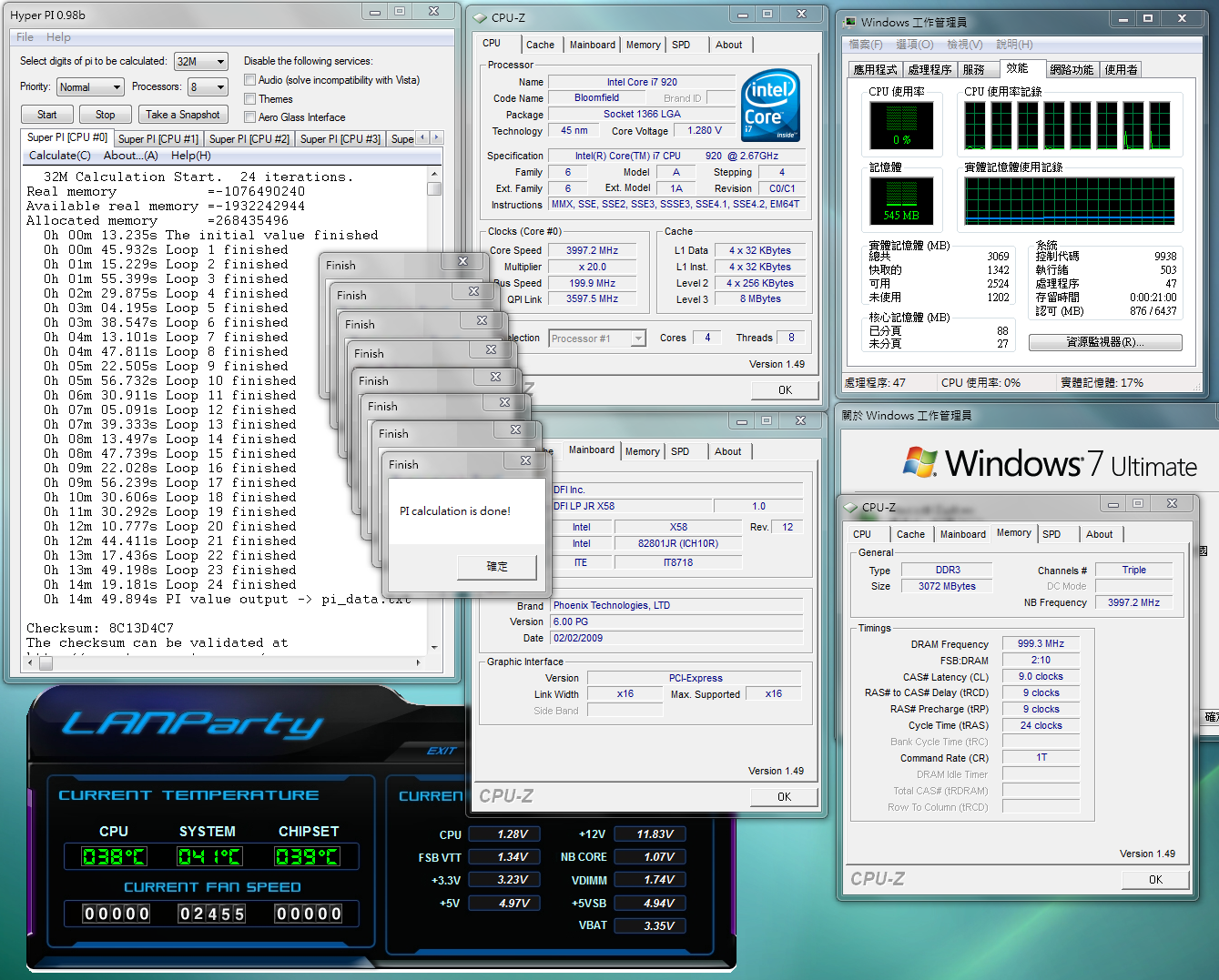
Task: Click the DFI LP JR X58 model field
Action: [x=632, y=506]
